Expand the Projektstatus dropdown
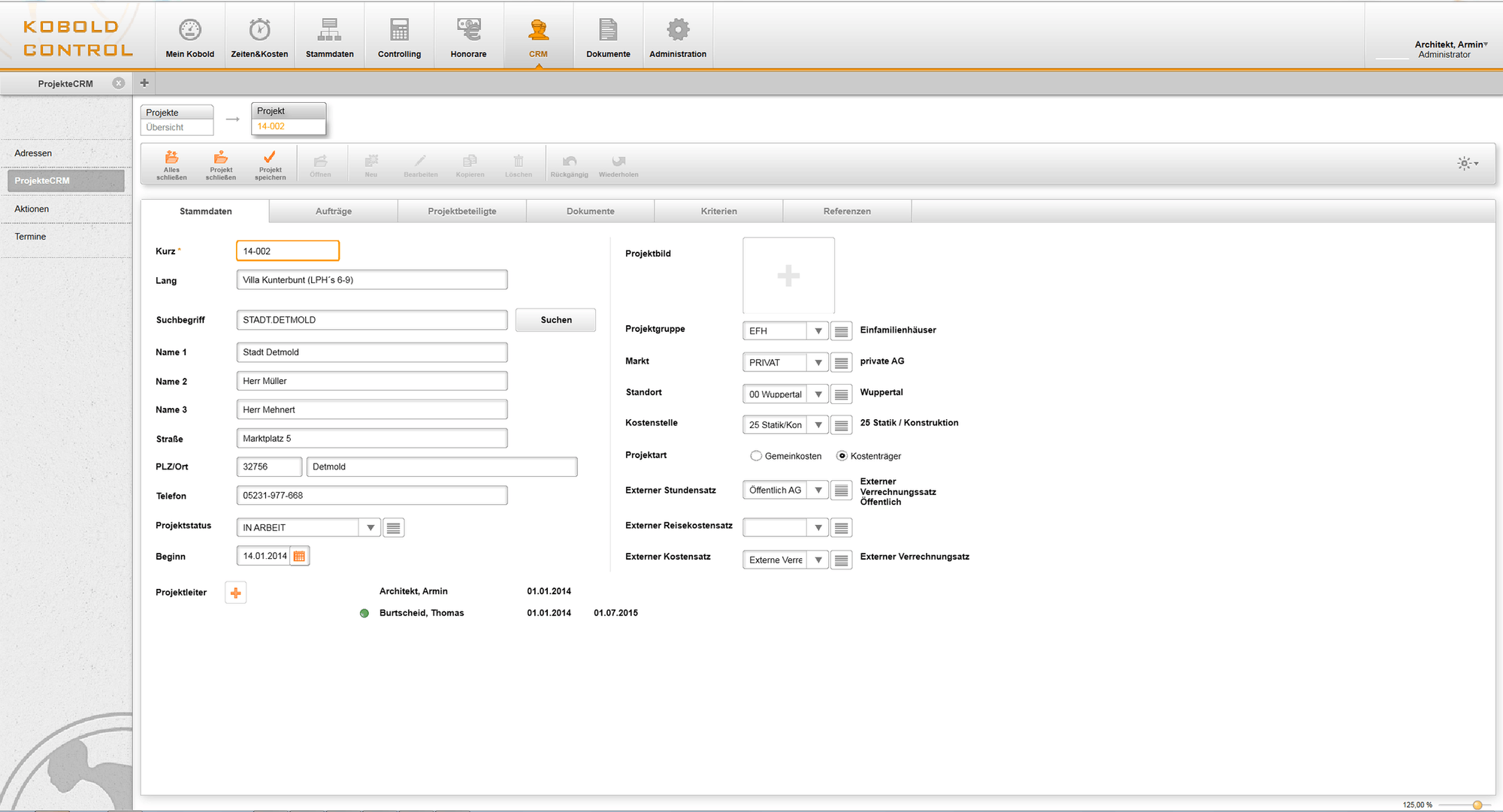1503x812 pixels. click(x=370, y=527)
